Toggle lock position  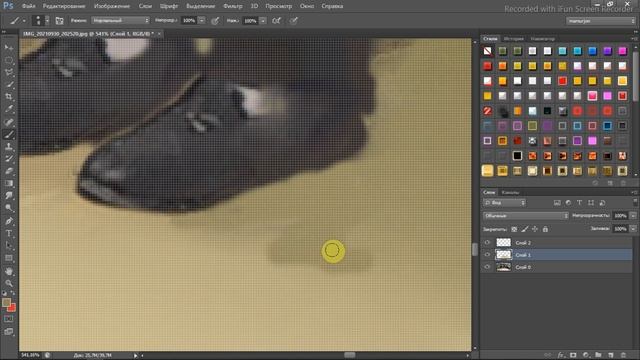535,229
